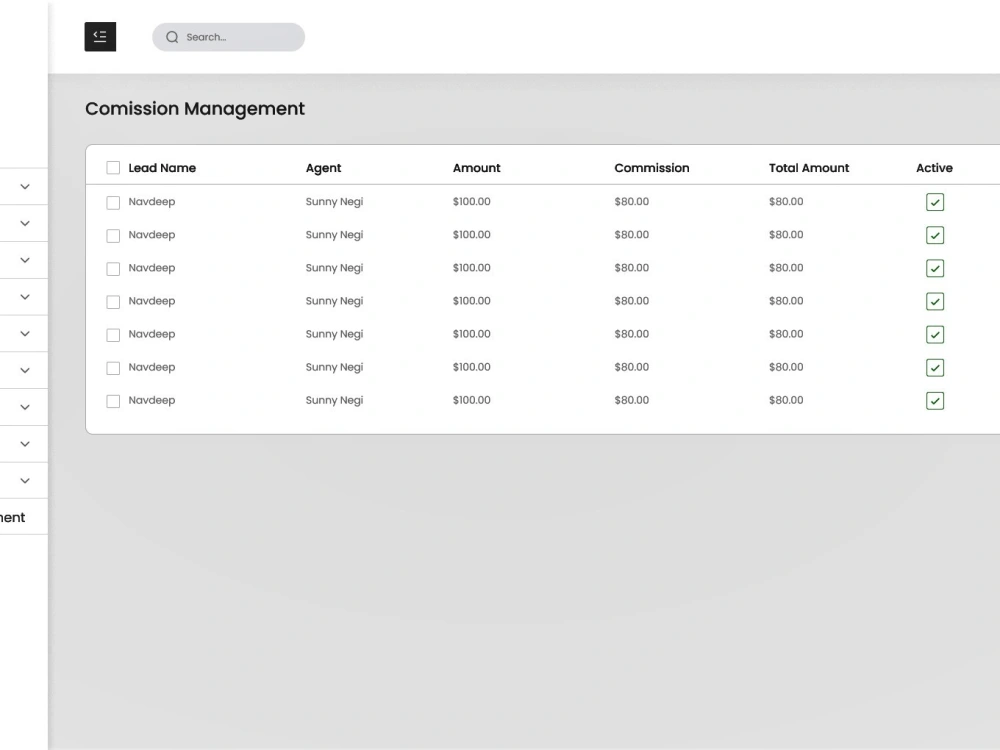This screenshot has width=1000, height=750.
Task: Toggle the Active checkmark in the fourth row
Action: click(935, 302)
